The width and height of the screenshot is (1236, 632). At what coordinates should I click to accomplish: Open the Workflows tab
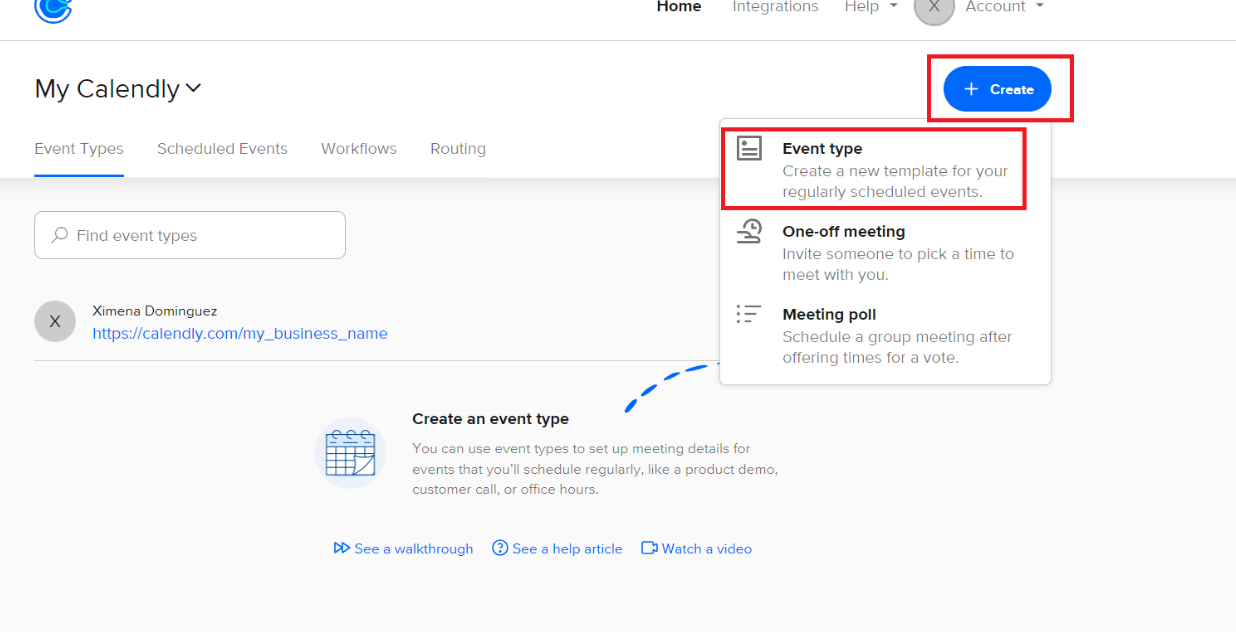point(359,149)
